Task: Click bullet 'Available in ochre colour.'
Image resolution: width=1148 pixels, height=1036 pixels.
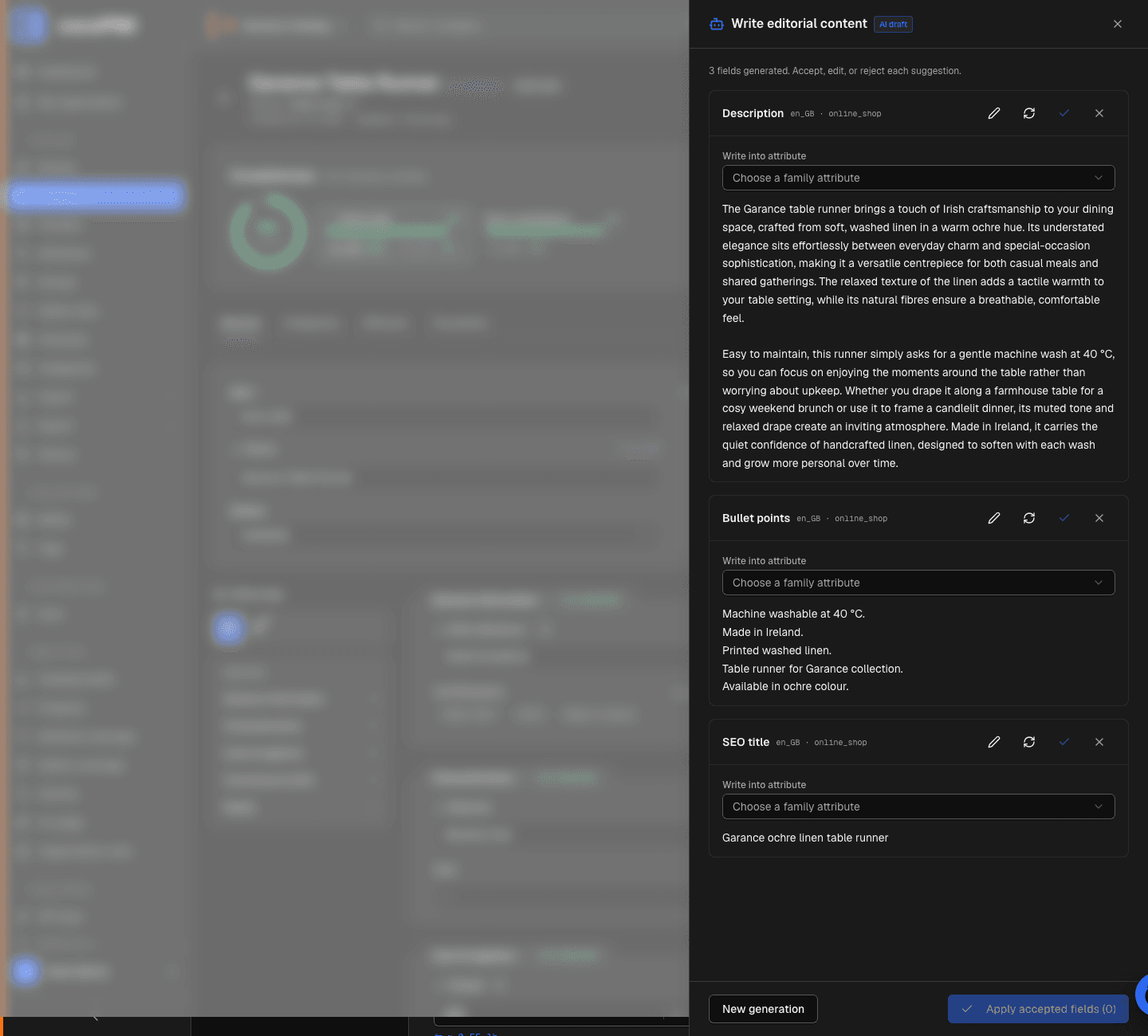Action: pyautogui.click(x=785, y=686)
